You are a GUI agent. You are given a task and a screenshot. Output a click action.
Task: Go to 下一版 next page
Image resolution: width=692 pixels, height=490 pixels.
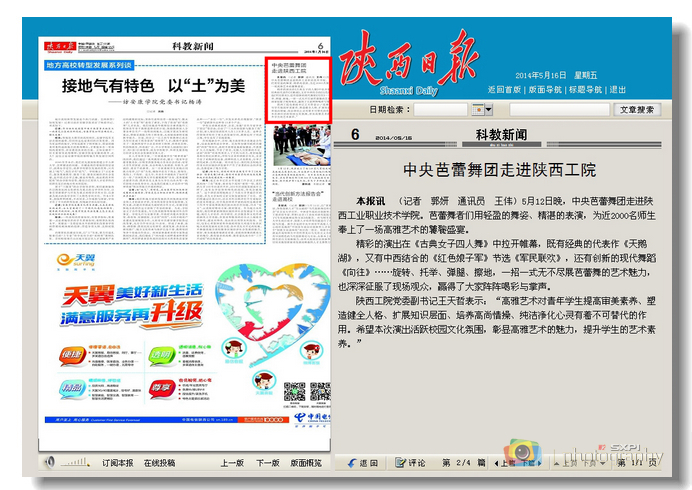point(267,463)
